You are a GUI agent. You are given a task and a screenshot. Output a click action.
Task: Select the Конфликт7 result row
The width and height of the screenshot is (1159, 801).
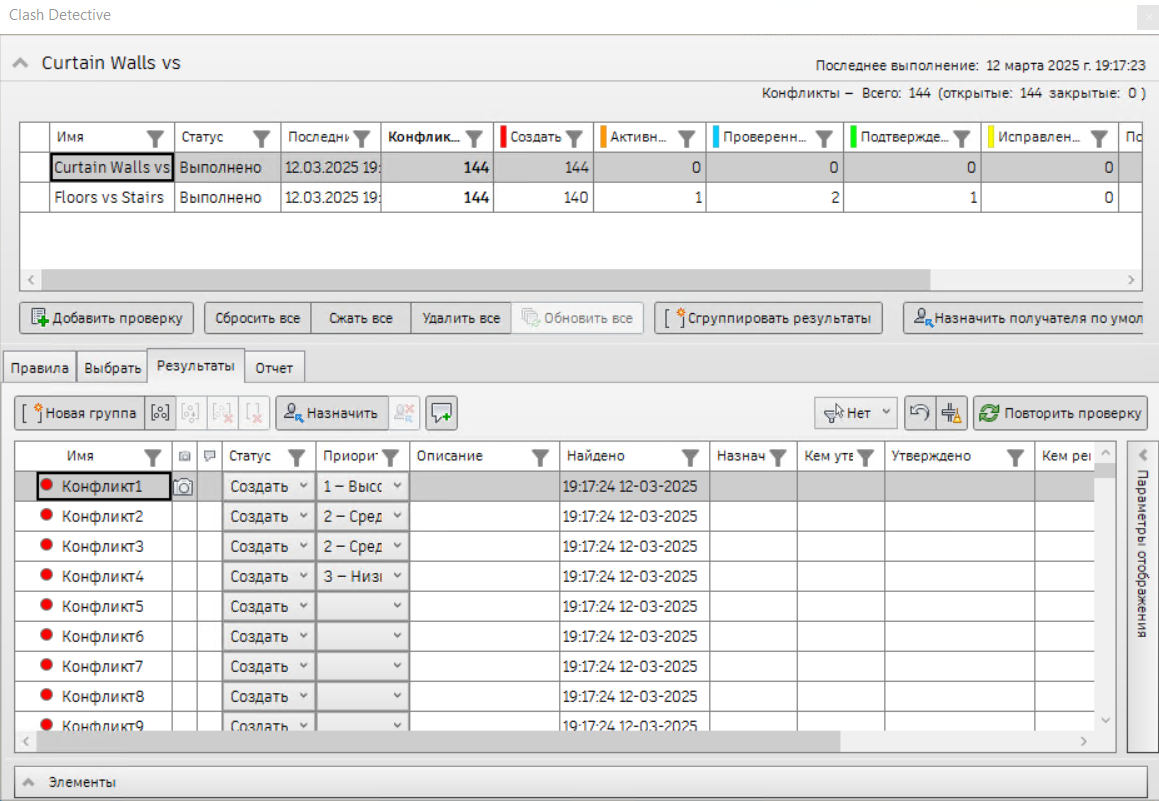coord(554,667)
